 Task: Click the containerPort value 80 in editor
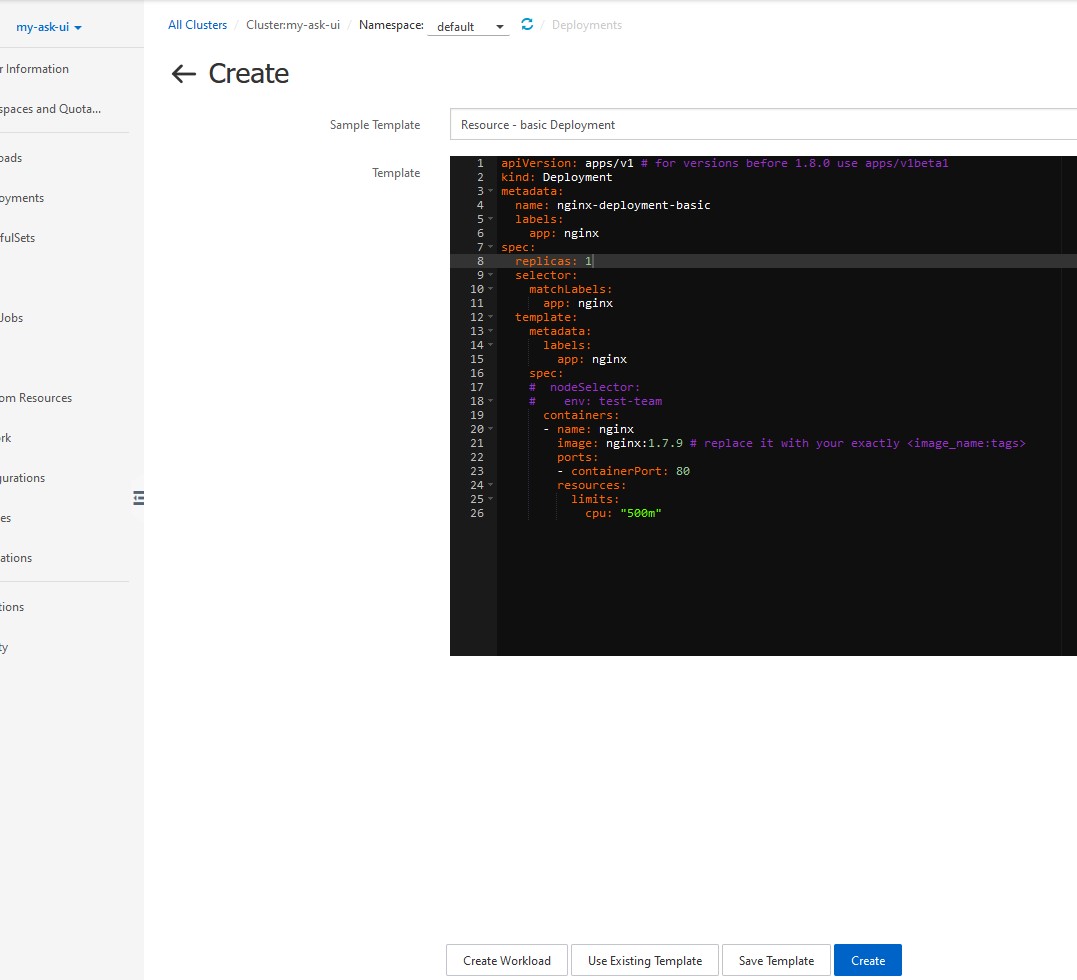pos(682,471)
